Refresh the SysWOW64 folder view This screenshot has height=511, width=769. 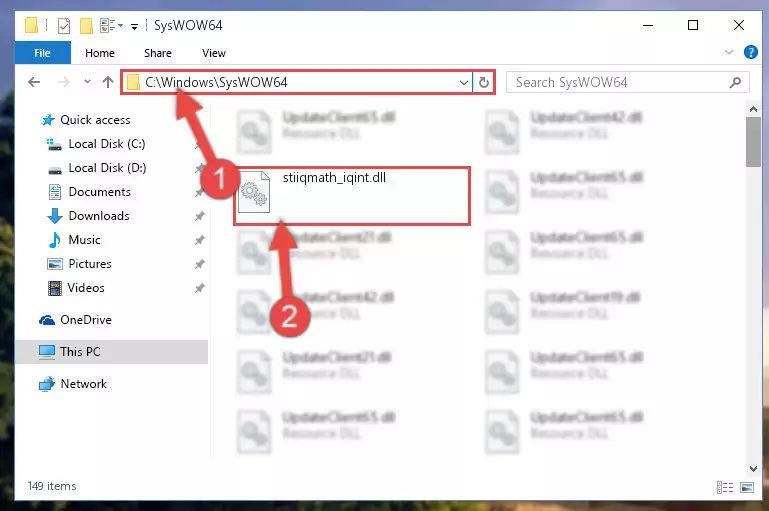pyautogui.click(x=484, y=82)
